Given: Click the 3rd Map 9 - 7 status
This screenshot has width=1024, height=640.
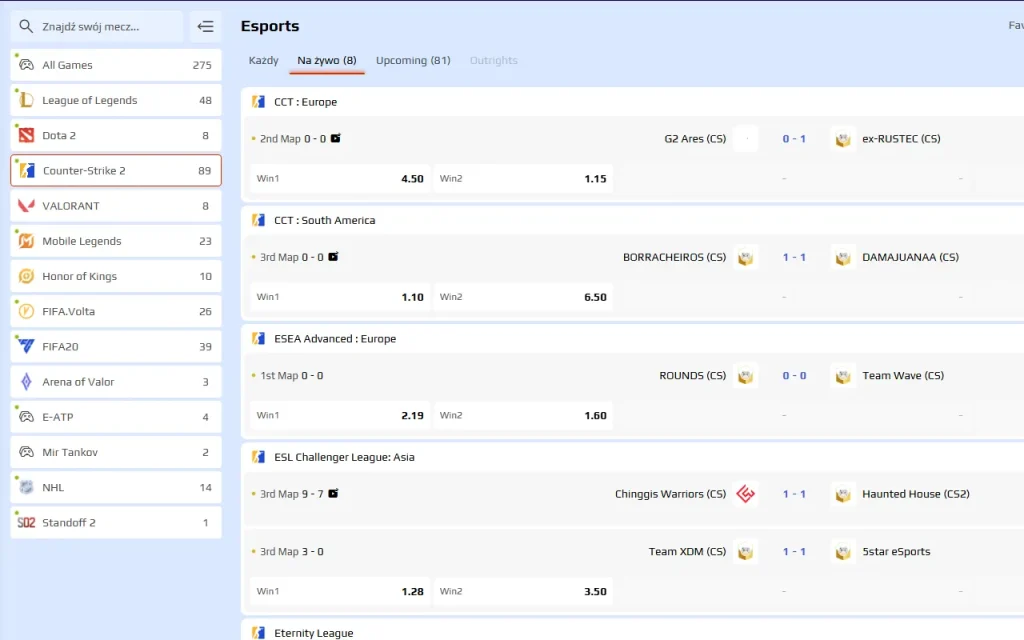Looking at the screenshot, I should pos(291,494).
